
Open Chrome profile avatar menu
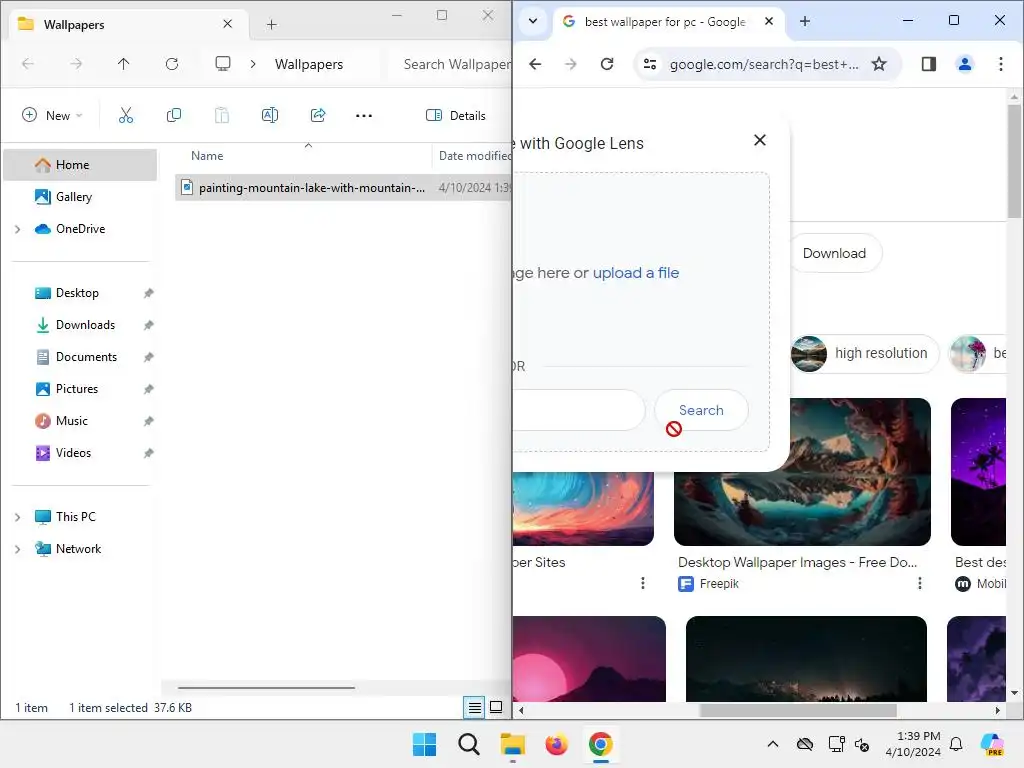(965, 63)
